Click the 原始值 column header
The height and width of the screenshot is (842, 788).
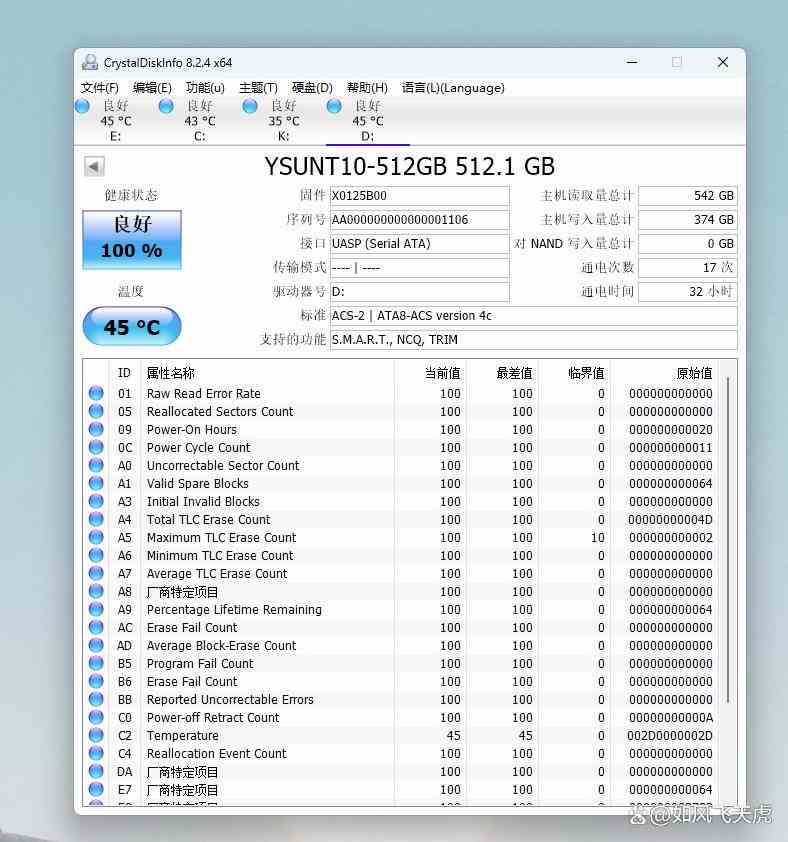pos(694,373)
